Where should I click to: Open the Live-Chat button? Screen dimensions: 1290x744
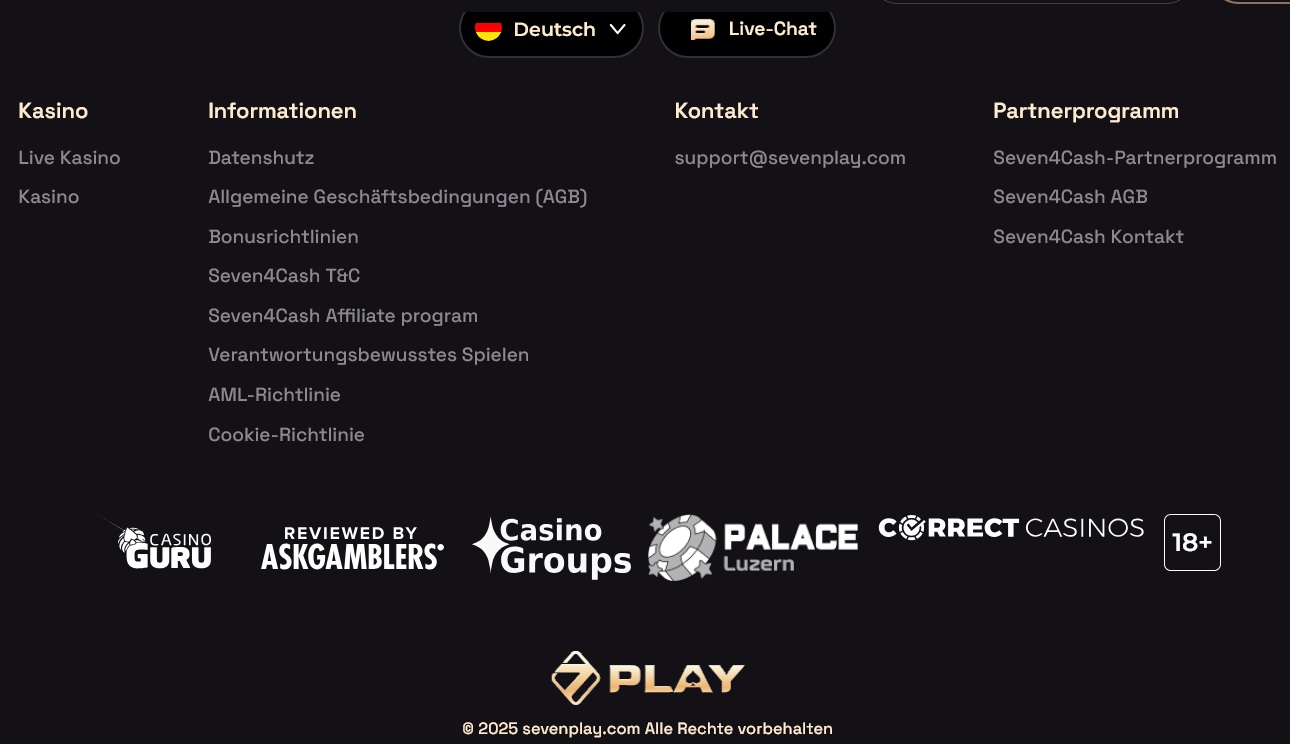(747, 29)
